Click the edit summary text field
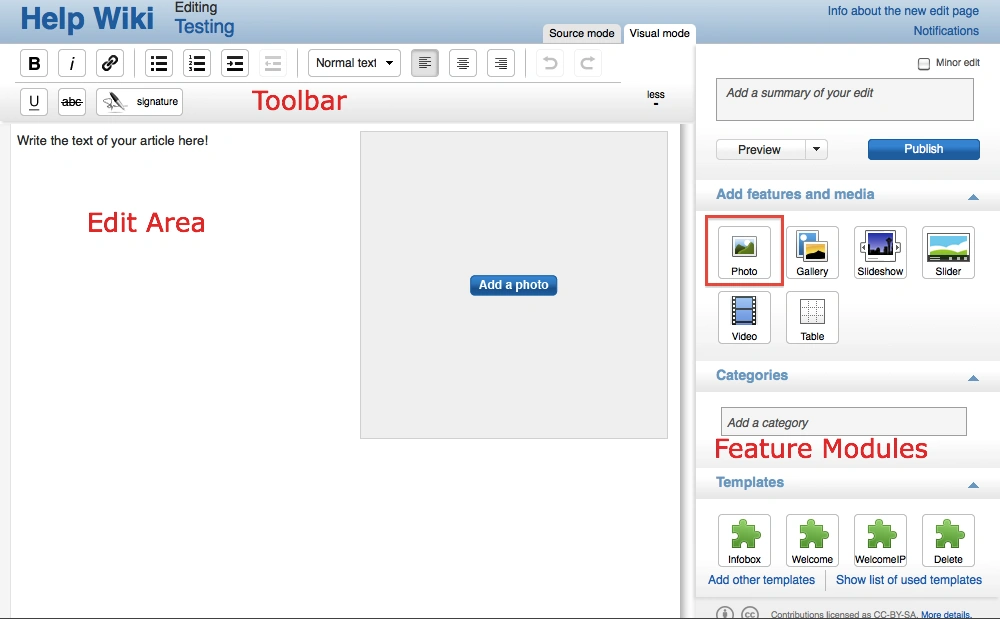1000x619 pixels. (844, 100)
